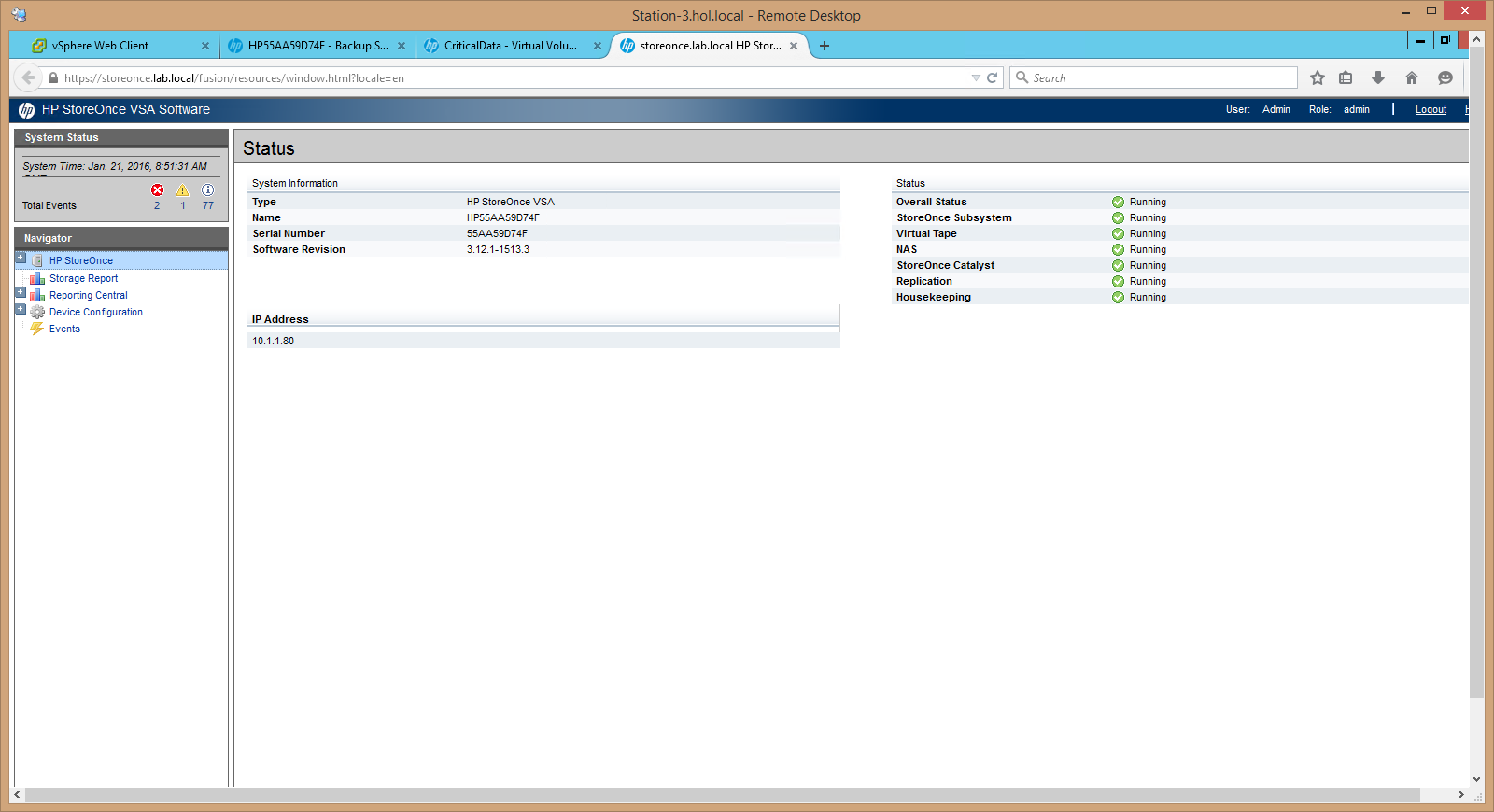Click the critical events count 2
Screen dimensions: 1494x812
pos(157,205)
